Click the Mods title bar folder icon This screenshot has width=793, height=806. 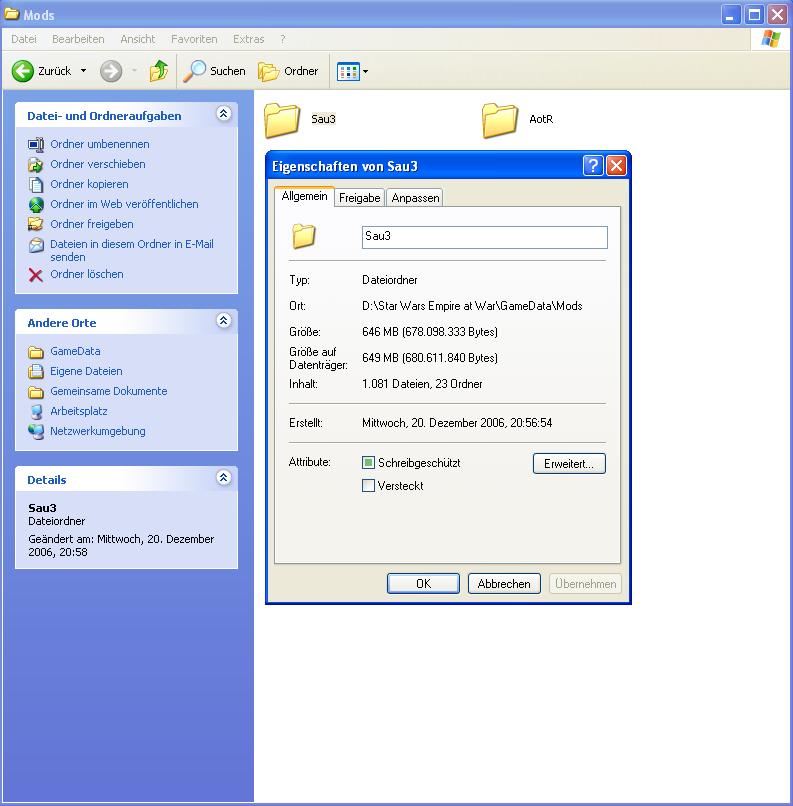(11, 14)
